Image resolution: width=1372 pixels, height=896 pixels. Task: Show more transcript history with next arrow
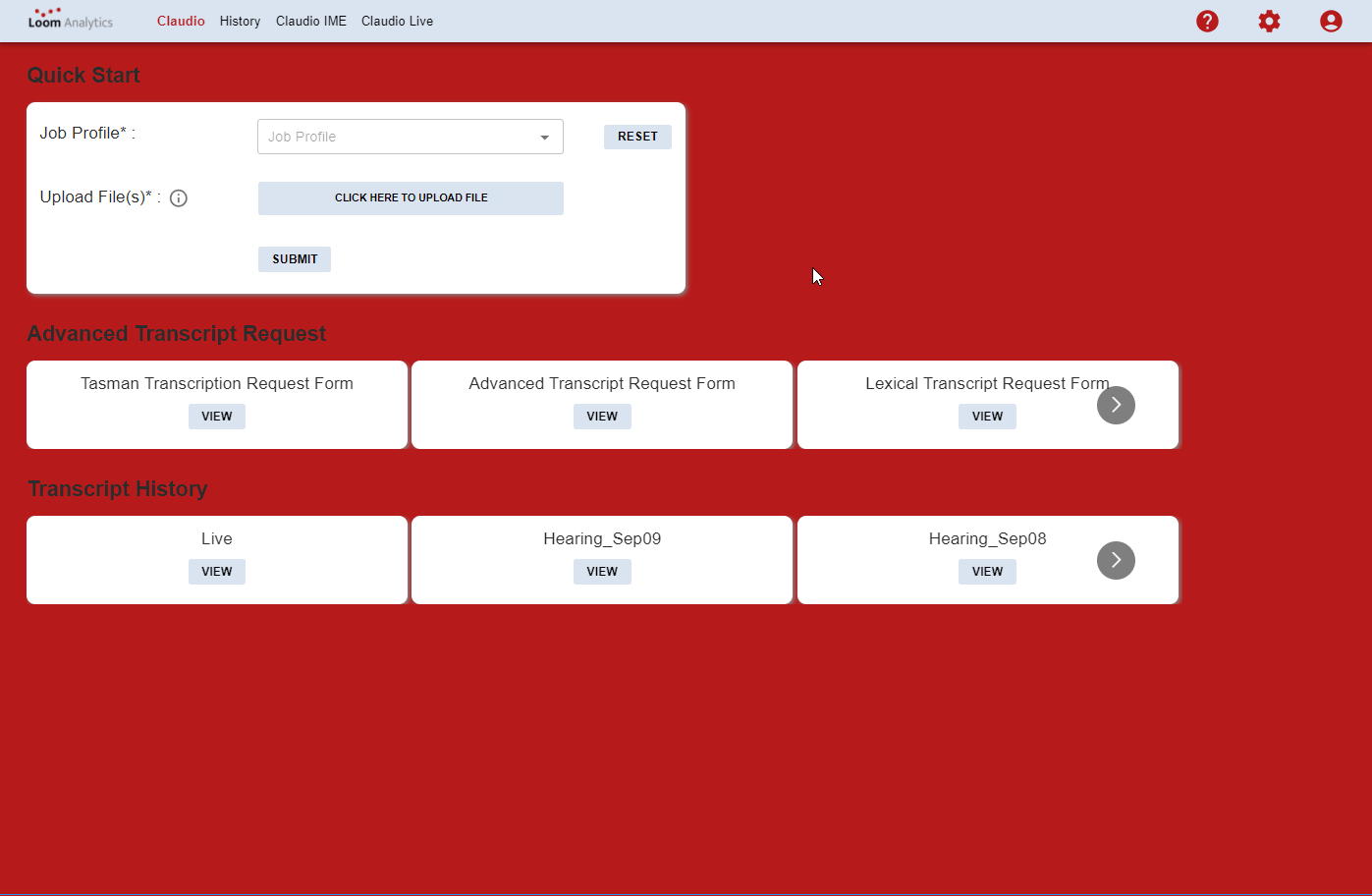(1116, 560)
